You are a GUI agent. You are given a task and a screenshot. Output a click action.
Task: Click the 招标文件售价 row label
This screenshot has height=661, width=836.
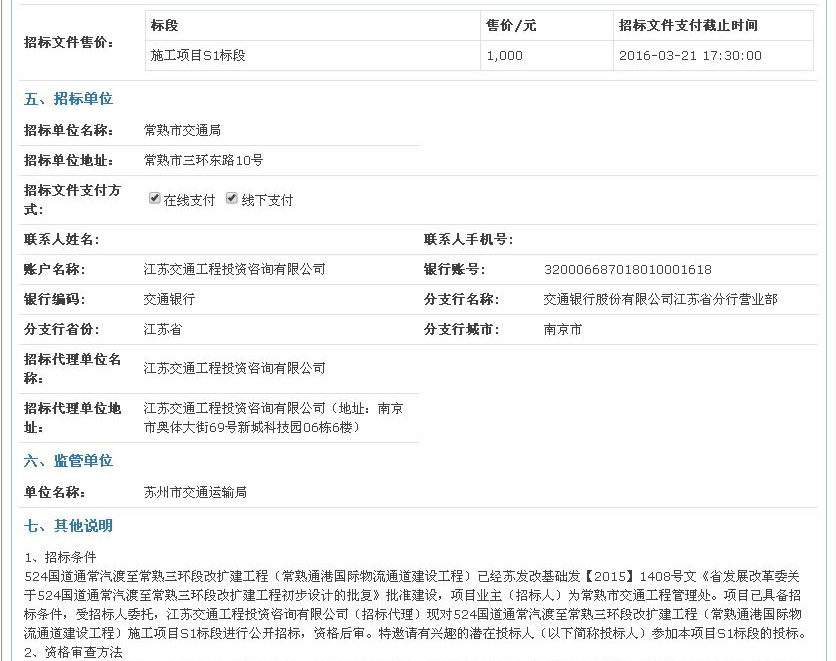click(x=69, y=42)
